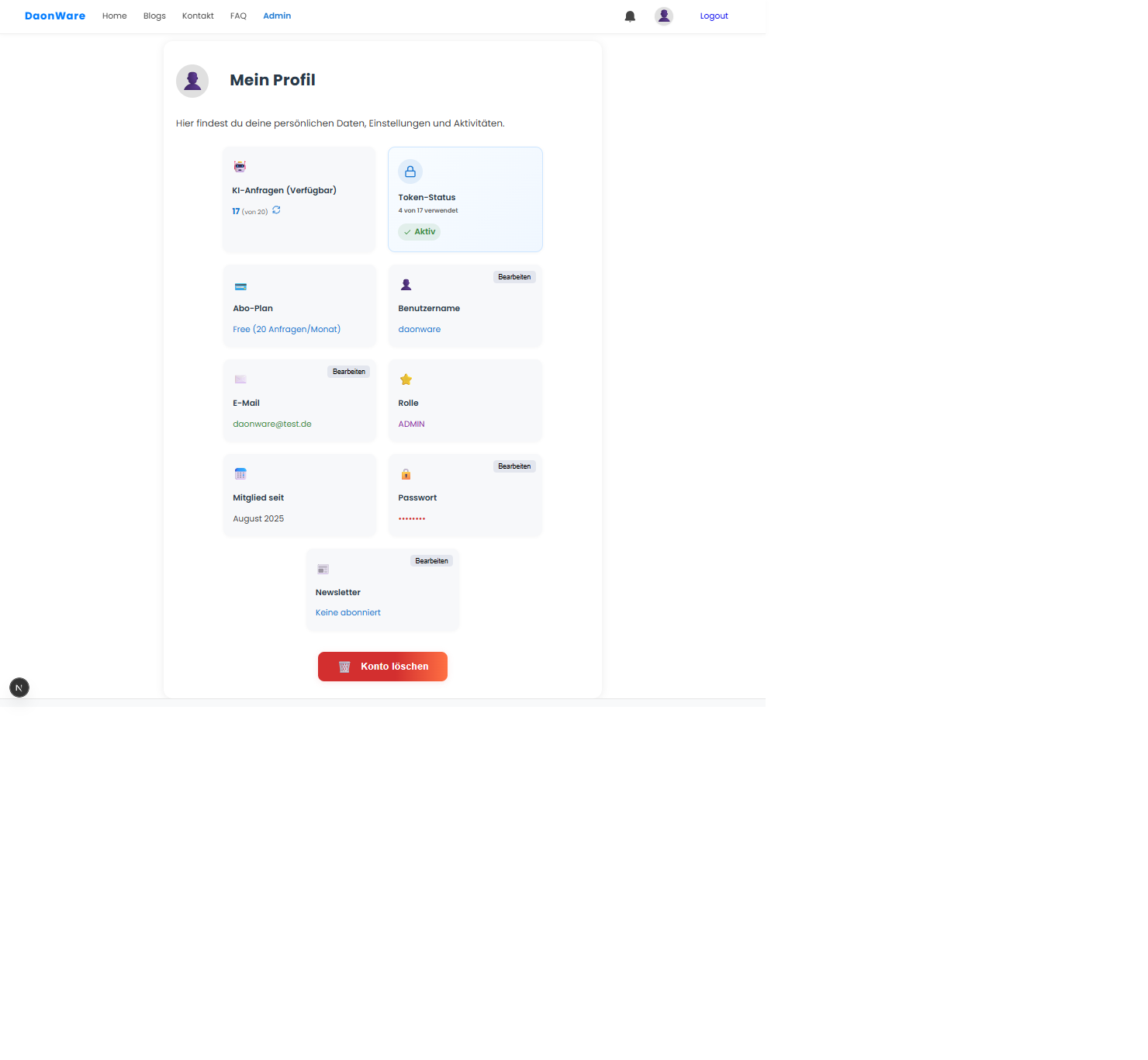Click the large profile avatar beside Mein Profil

click(192, 81)
